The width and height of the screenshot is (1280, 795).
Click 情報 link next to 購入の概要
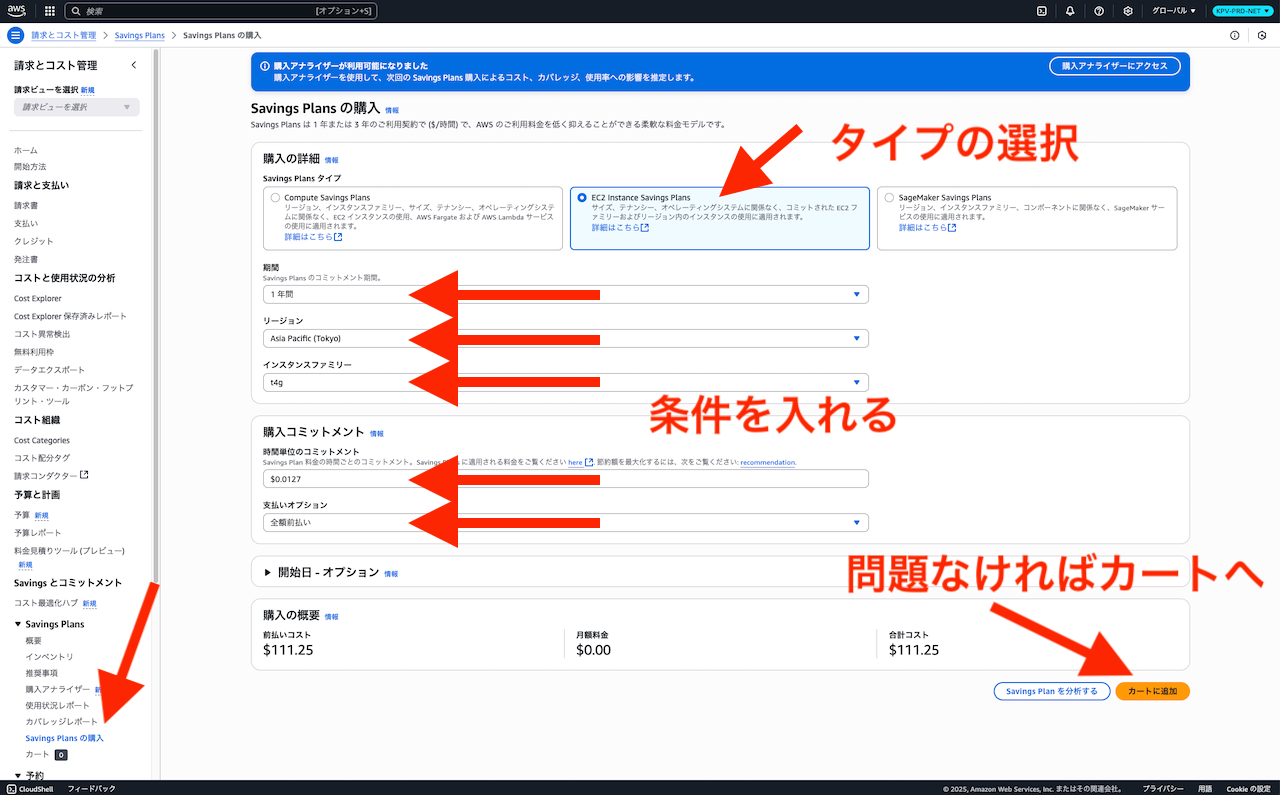tap(331, 617)
